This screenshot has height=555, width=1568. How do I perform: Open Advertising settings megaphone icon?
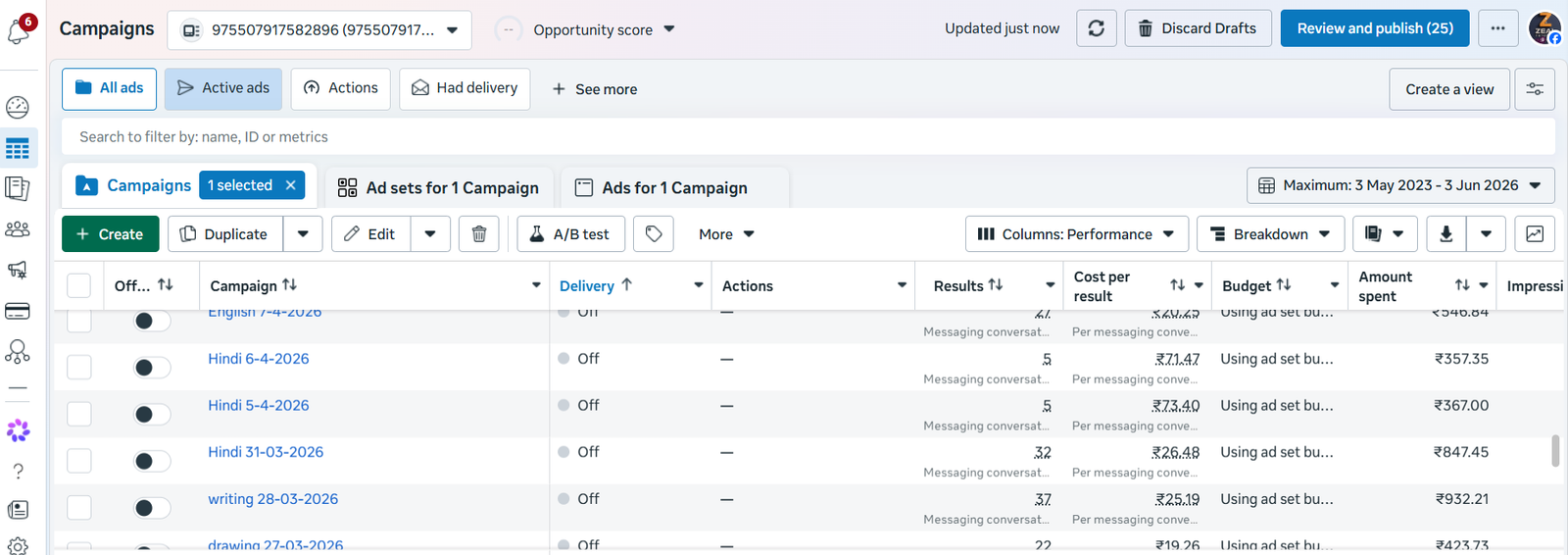pos(18,270)
